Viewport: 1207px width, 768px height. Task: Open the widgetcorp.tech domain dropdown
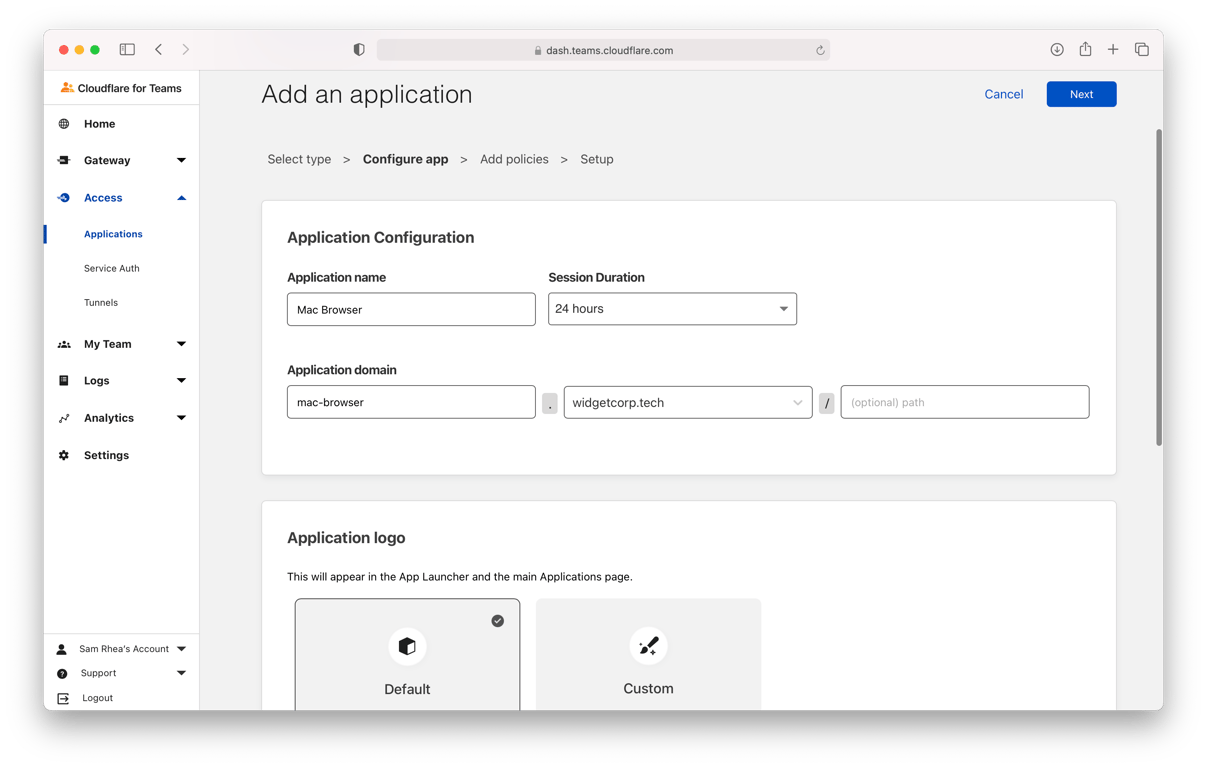pos(688,402)
